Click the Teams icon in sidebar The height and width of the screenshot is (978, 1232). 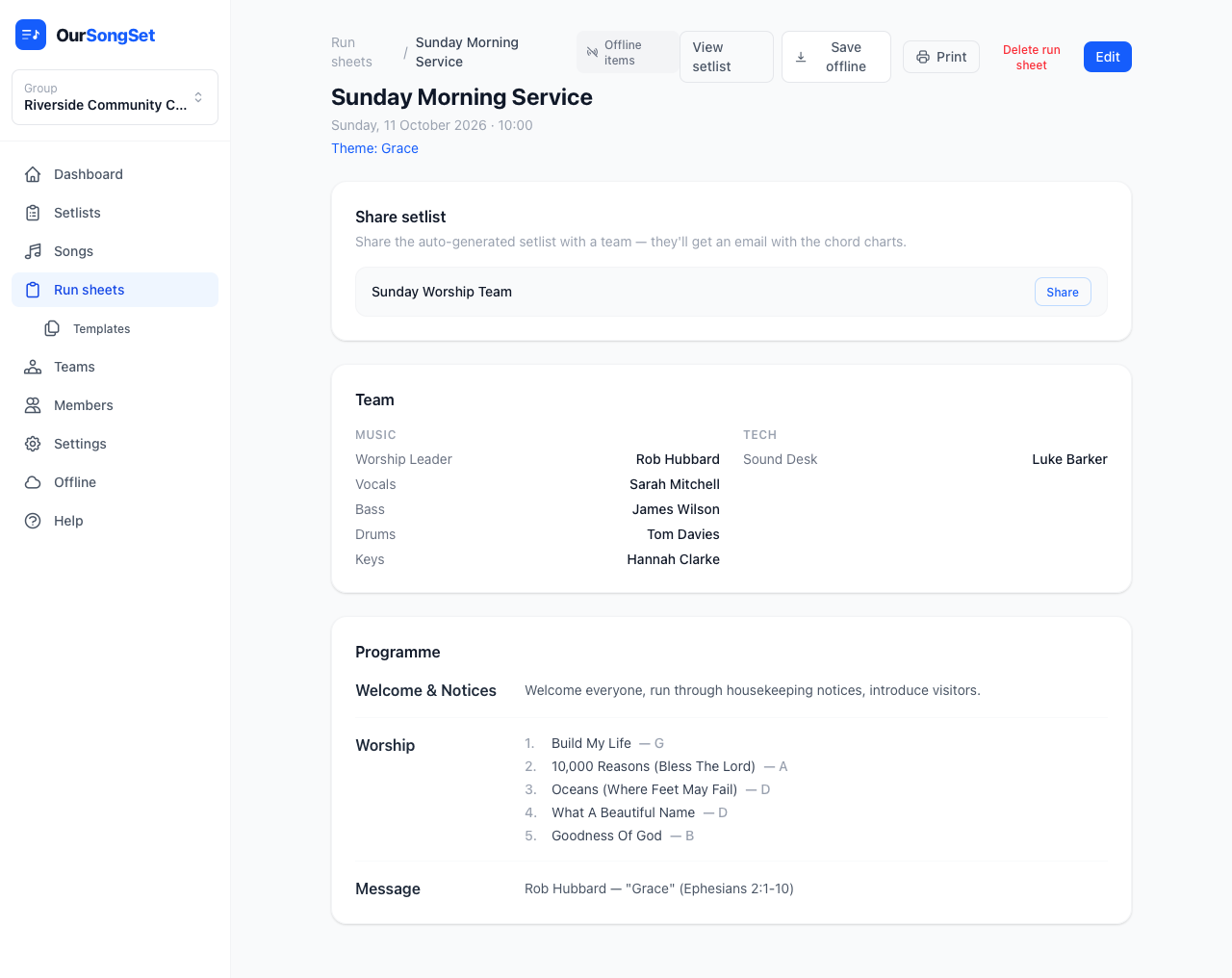[33, 367]
